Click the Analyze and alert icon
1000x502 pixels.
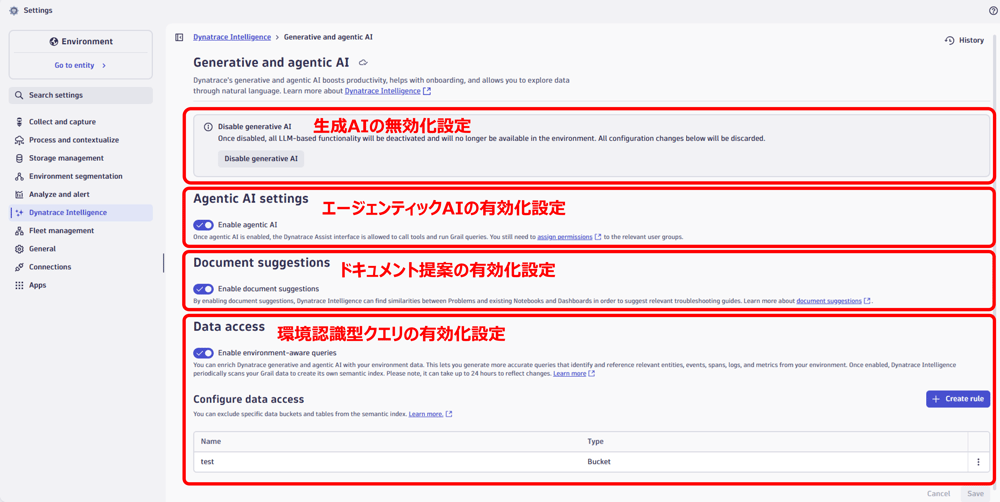[19, 195]
